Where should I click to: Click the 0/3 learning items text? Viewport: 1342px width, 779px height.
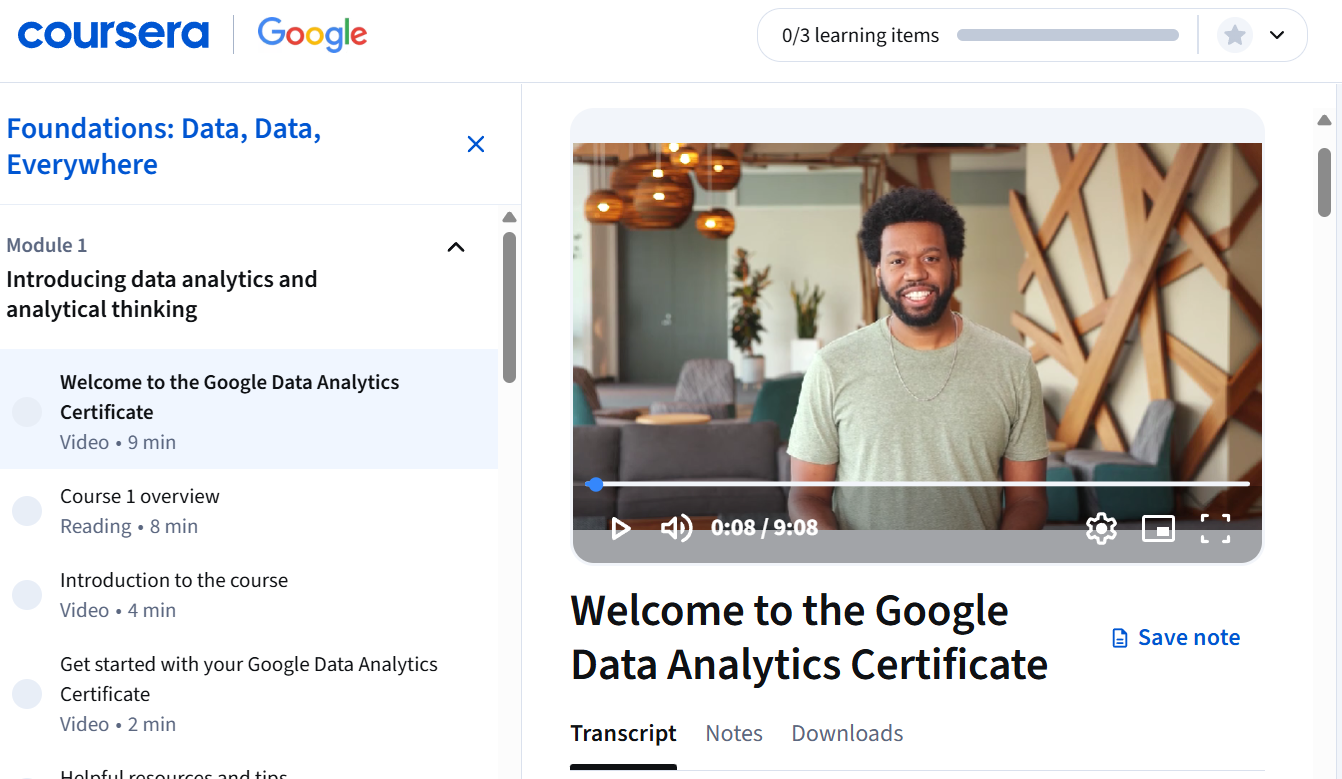click(x=861, y=36)
